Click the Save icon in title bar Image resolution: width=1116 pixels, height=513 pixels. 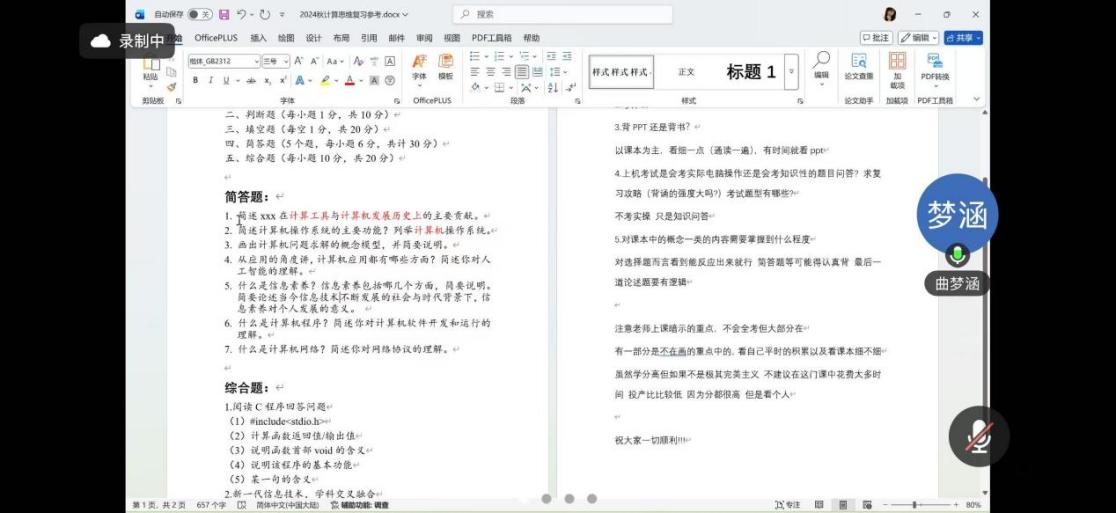click(x=224, y=14)
